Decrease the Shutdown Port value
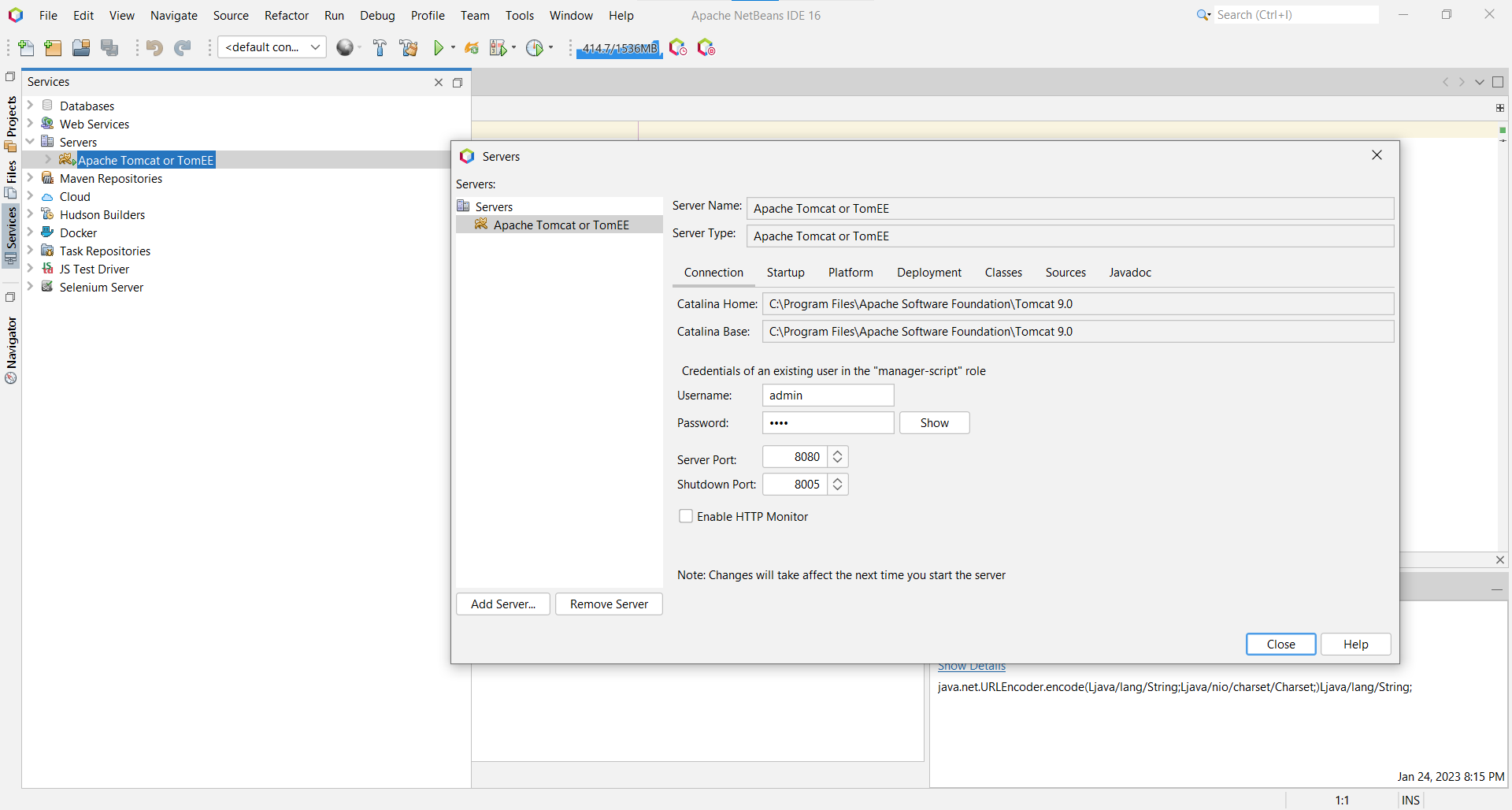Viewport: 1512px width, 810px height. tap(838, 489)
